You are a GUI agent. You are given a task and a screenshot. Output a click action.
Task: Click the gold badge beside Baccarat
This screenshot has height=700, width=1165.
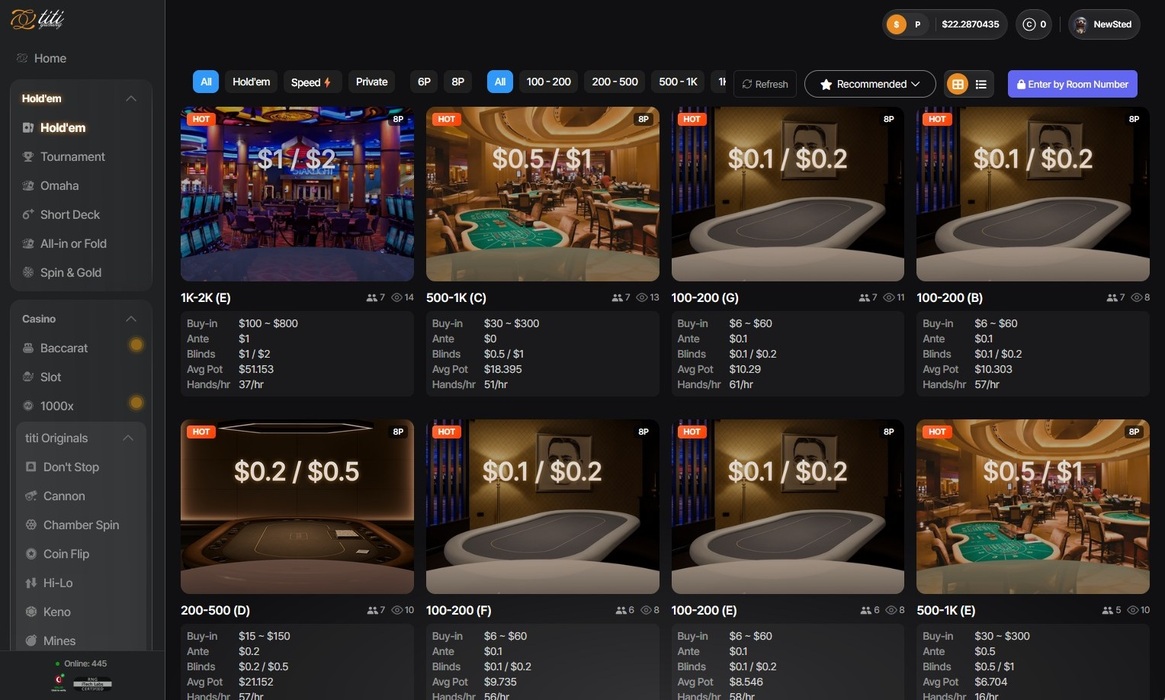tap(136, 345)
